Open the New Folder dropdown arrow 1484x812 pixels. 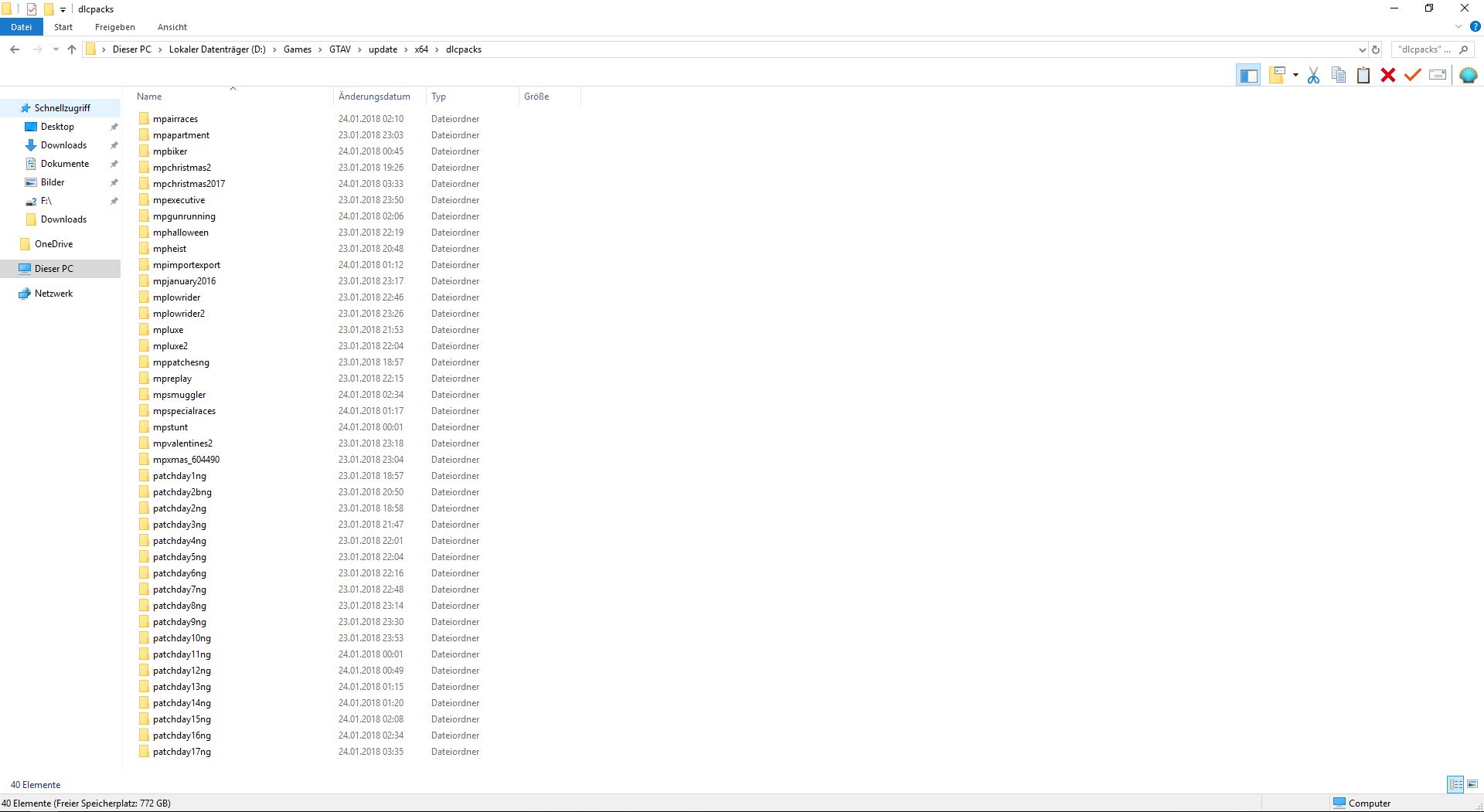tap(1295, 75)
